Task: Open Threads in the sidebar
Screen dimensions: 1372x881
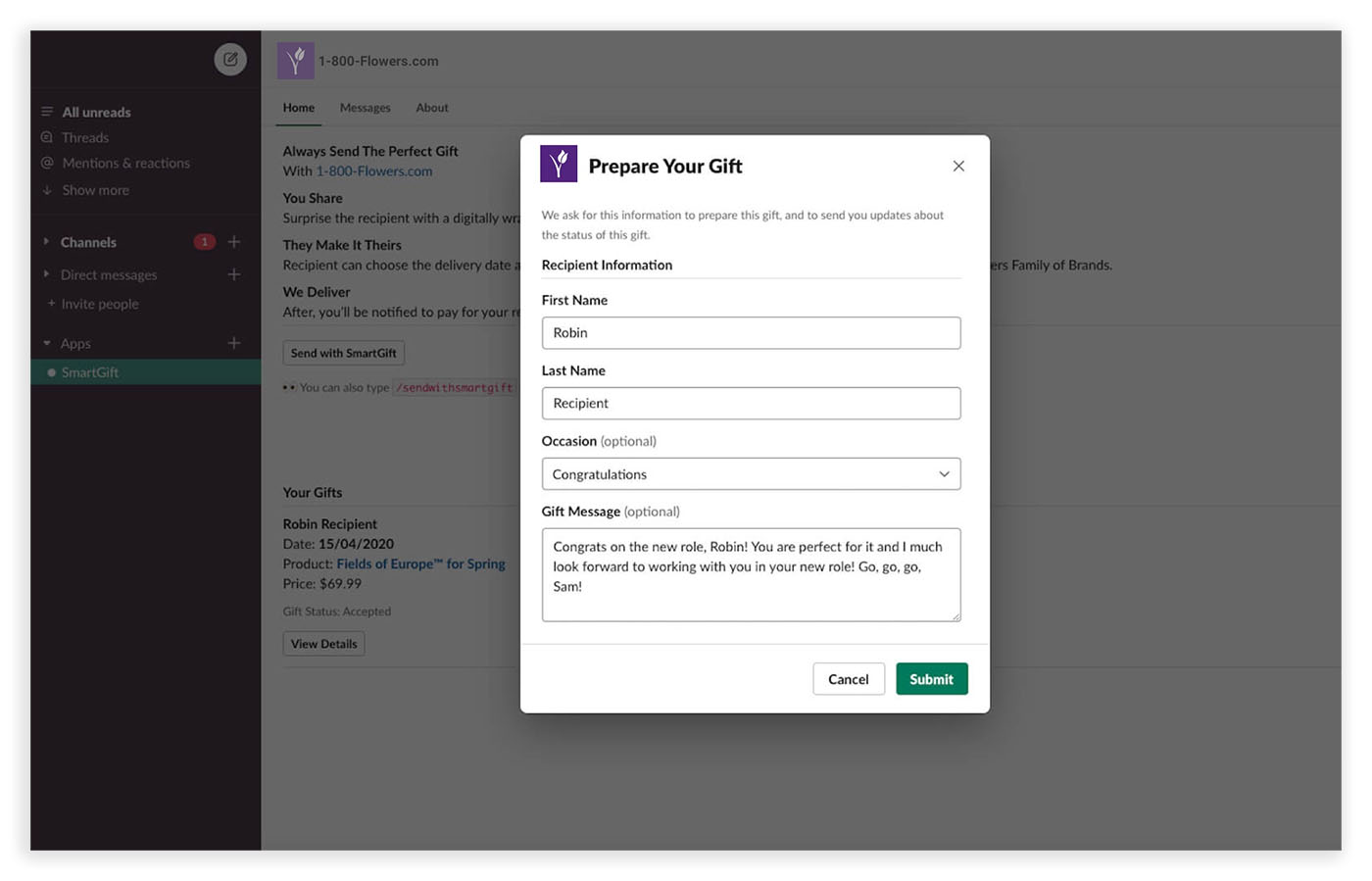Action: click(x=85, y=137)
